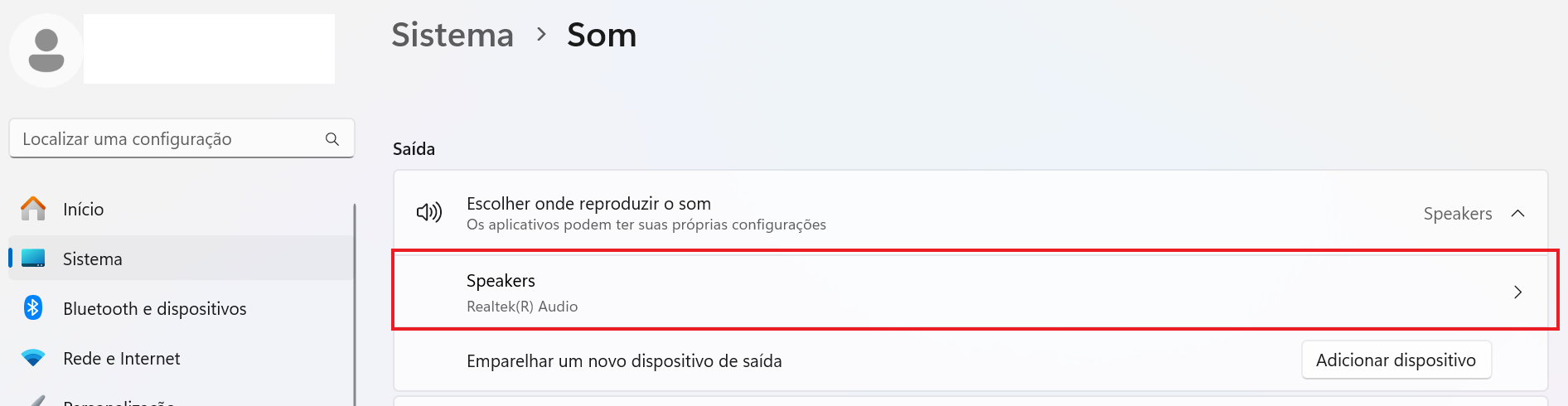1568x406 pixels.
Task: Open Speakers properties via right chevron
Action: click(x=1518, y=292)
